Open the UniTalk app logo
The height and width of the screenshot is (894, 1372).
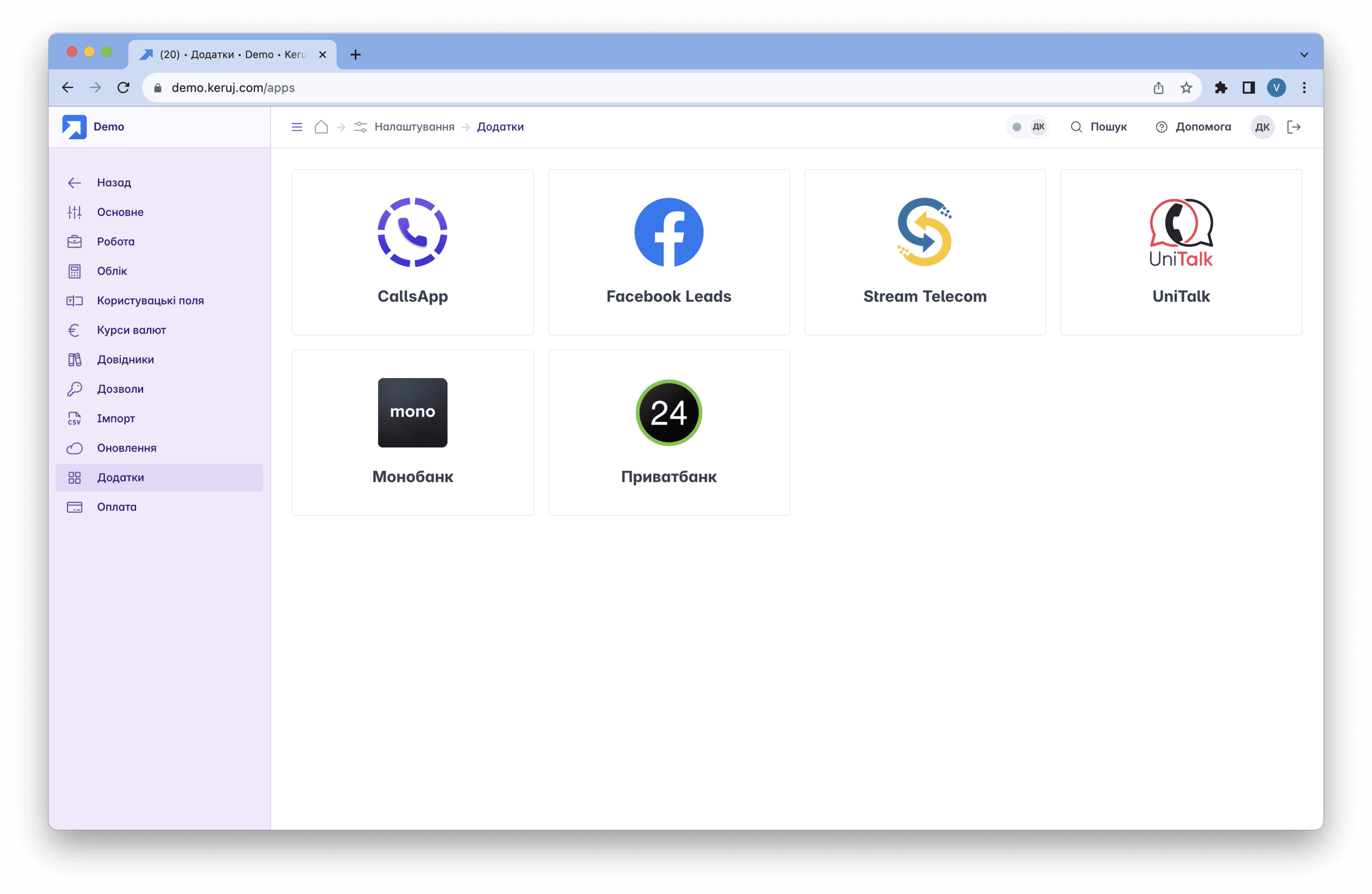click(1180, 232)
